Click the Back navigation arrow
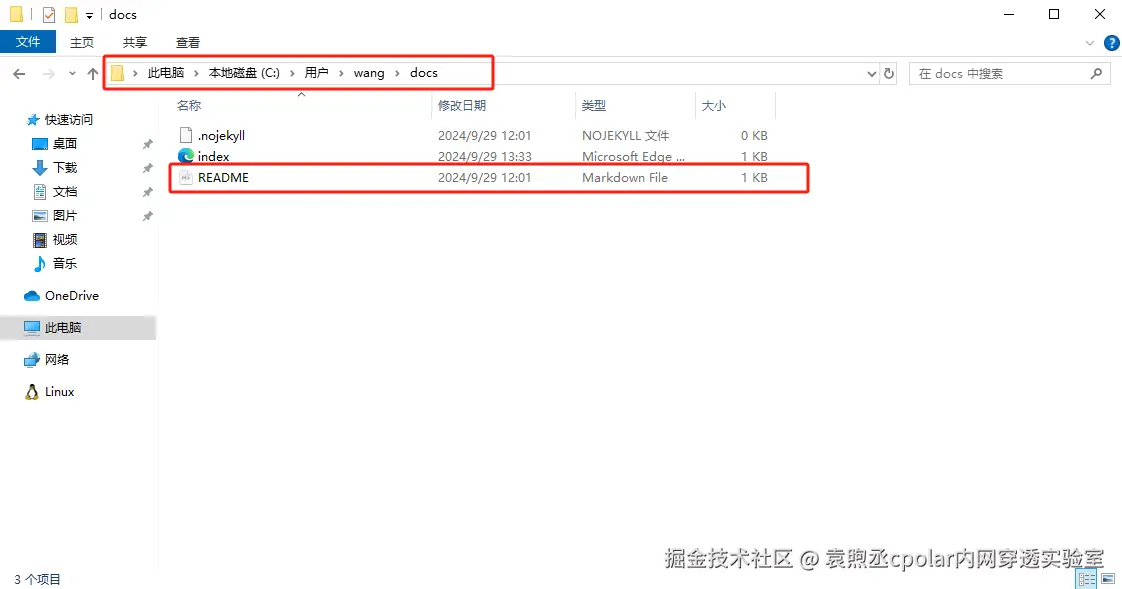Screen dimensions: 1122x589 pos(19,74)
